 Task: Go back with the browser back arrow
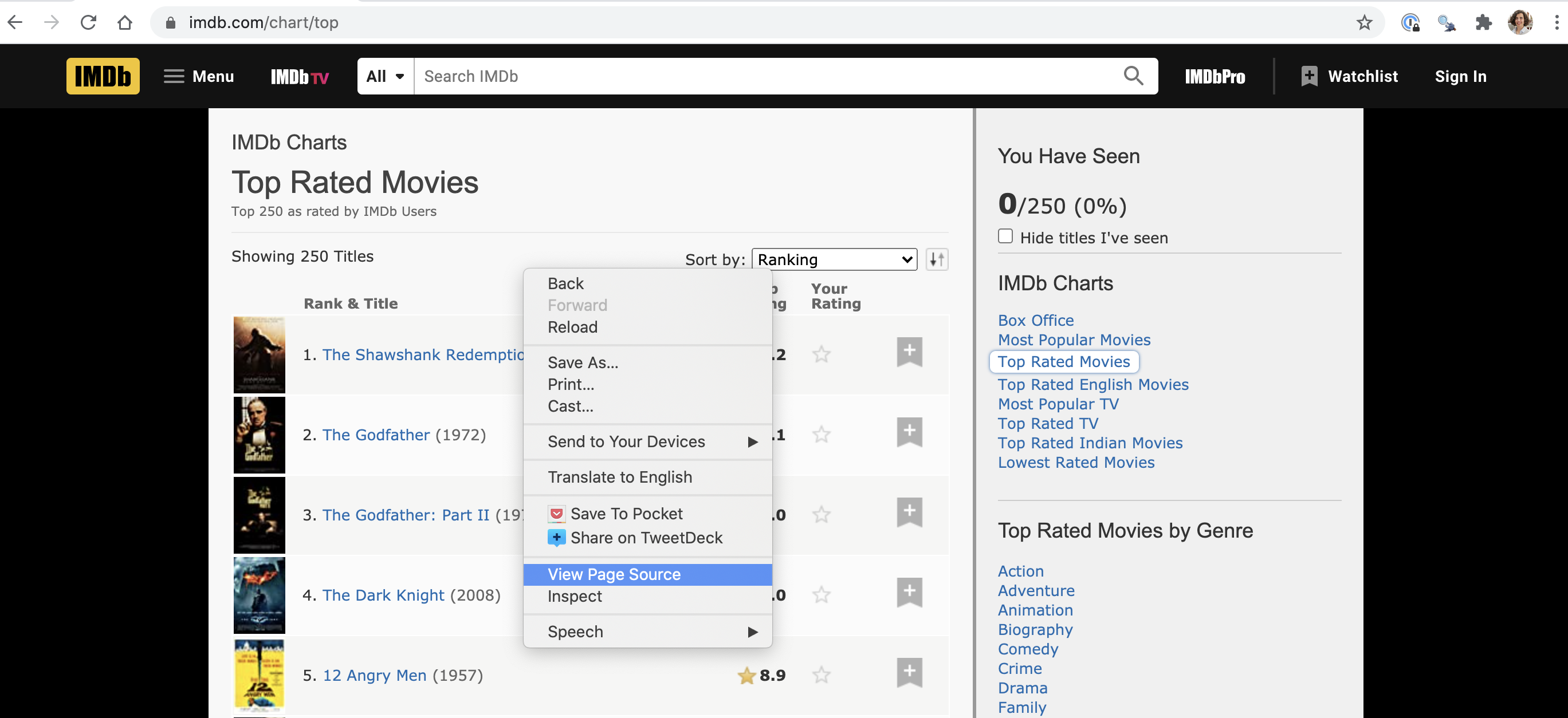pos(15,22)
